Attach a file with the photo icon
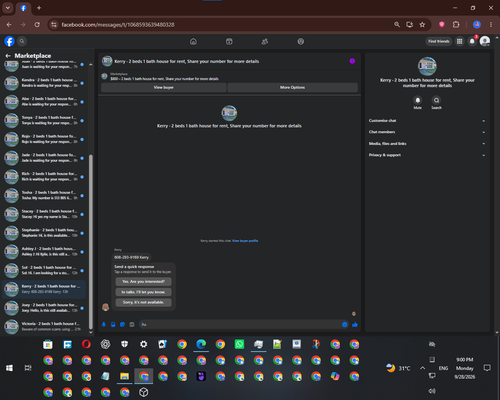Image resolution: width=500 pixels, height=400 pixels. click(x=113, y=324)
